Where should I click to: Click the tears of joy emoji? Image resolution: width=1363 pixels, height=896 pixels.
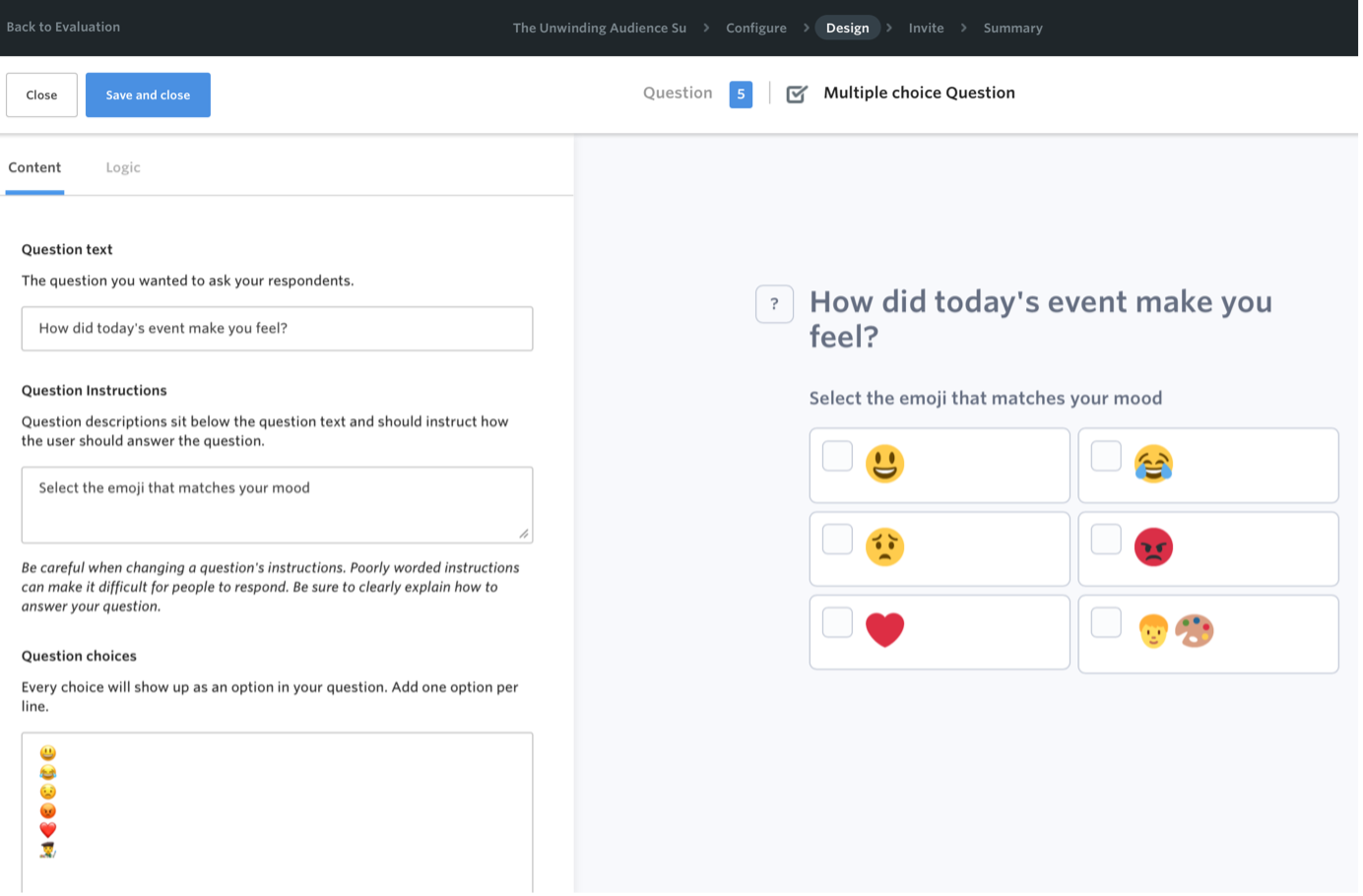point(1153,464)
